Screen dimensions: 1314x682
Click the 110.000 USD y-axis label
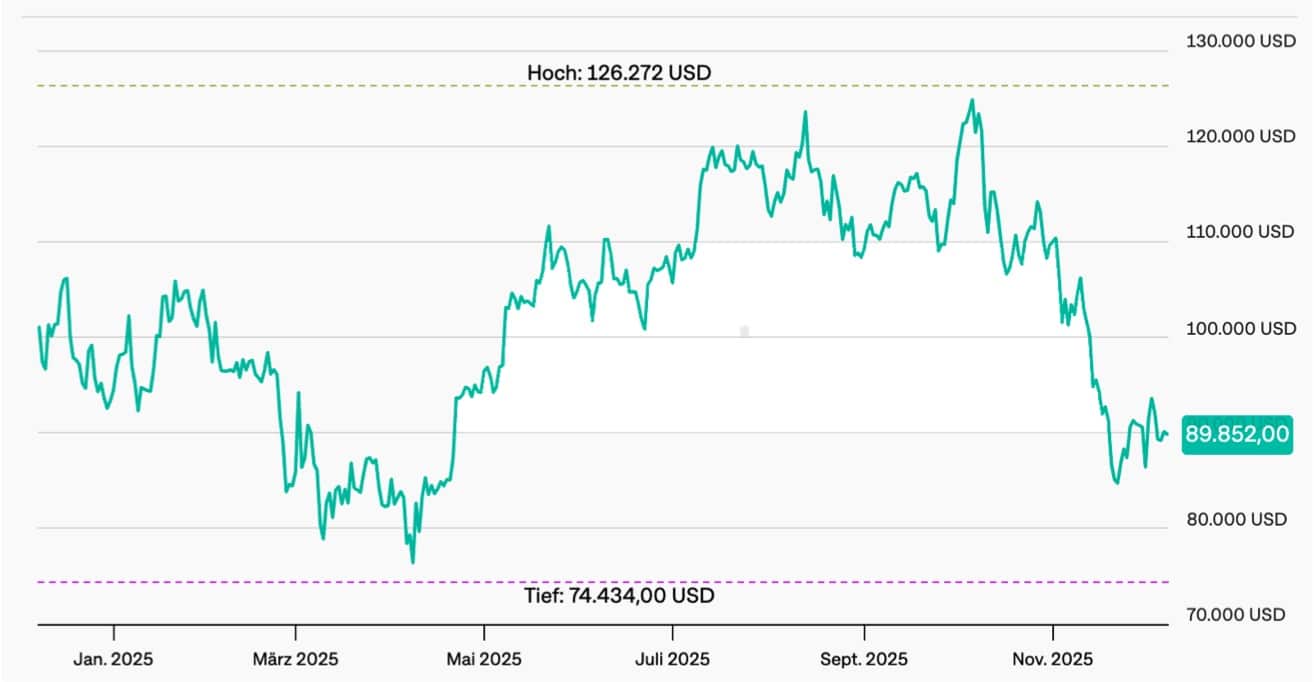pos(1240,232)
